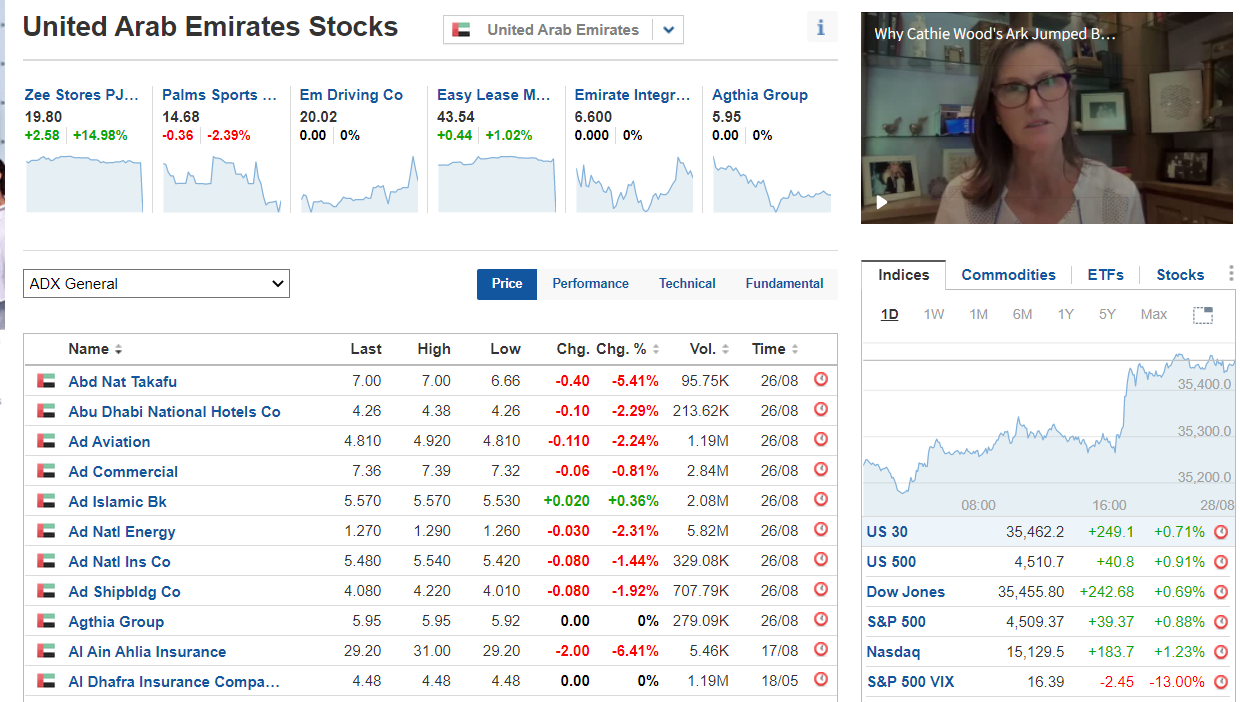Select the 6M chart timeframe
The width and height of the screenshot is (1240, 702).
(1022, 315)
